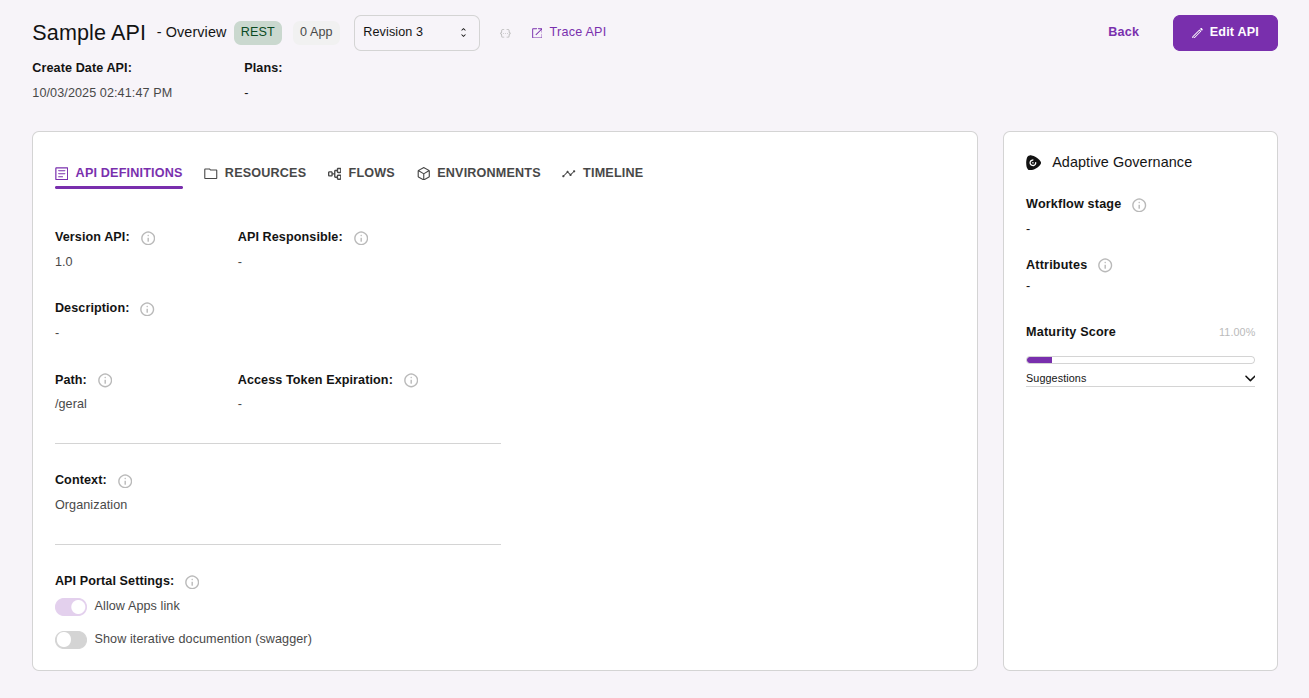
Task: Click the Timeline activity icon
Action: coord(568,172)
